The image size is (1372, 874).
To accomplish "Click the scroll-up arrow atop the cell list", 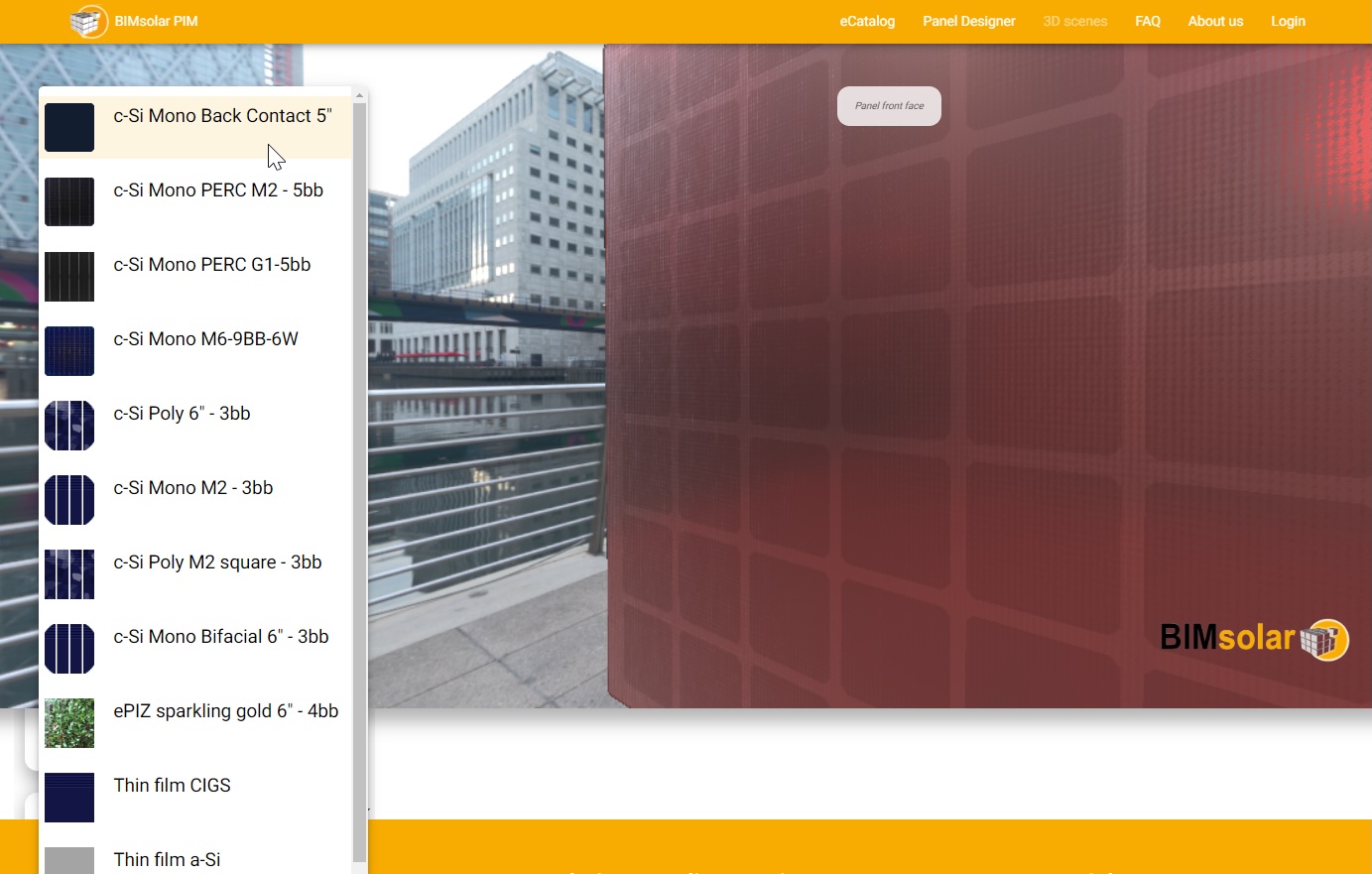I will 358,94.
